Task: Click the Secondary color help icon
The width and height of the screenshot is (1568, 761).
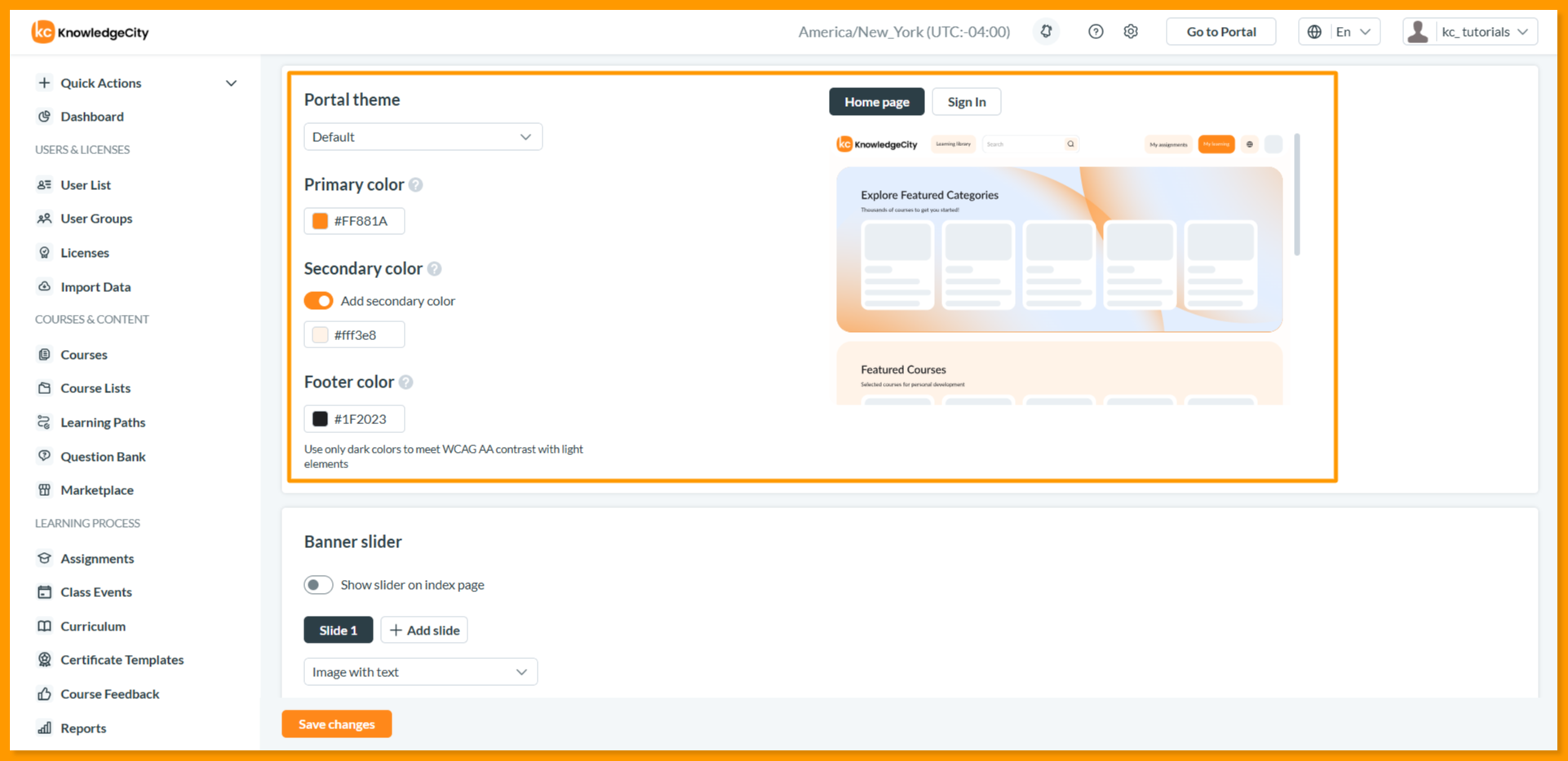Action: [x=435, y=269]
